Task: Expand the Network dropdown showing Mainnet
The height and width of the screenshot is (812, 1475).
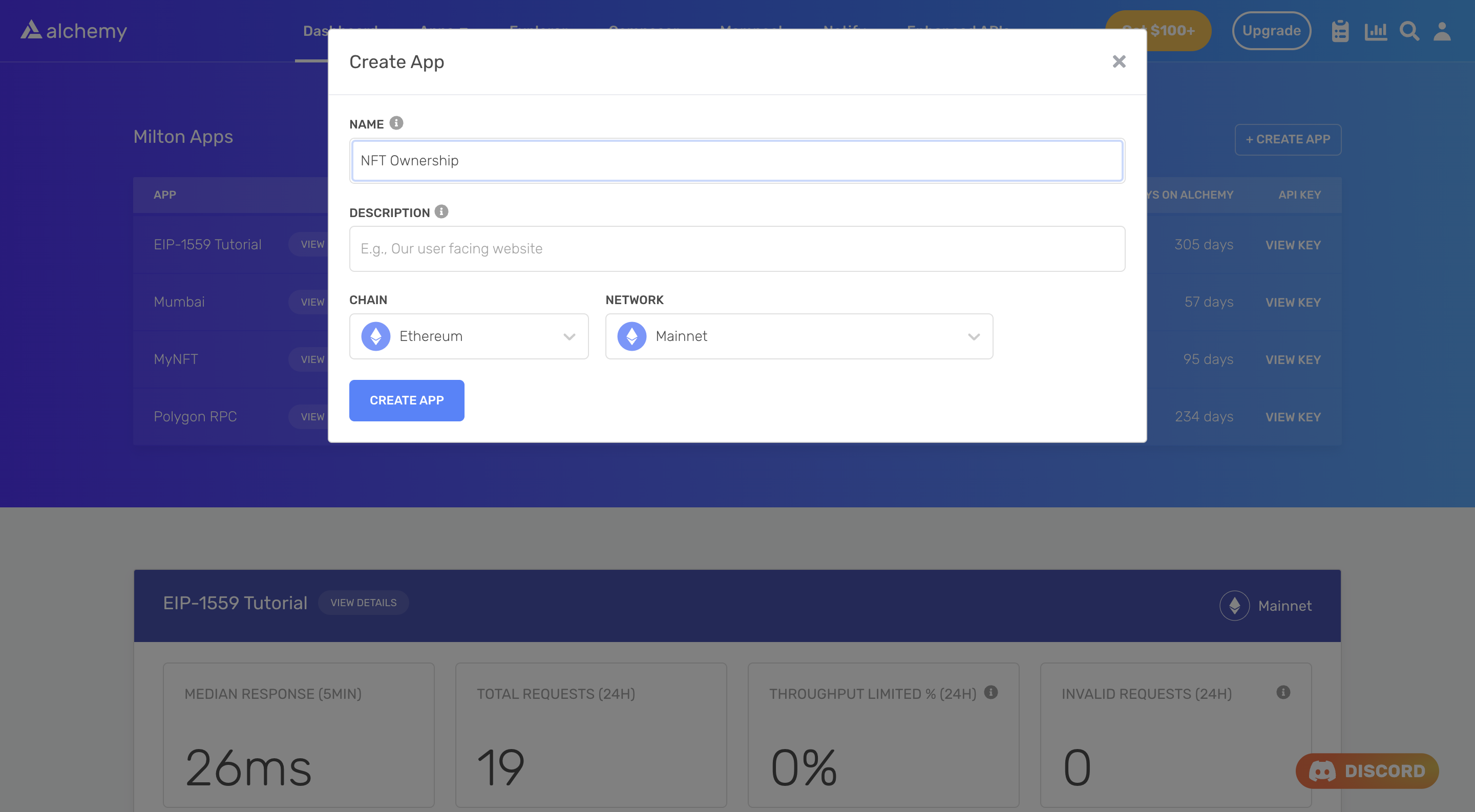Action: pos(799,336)
